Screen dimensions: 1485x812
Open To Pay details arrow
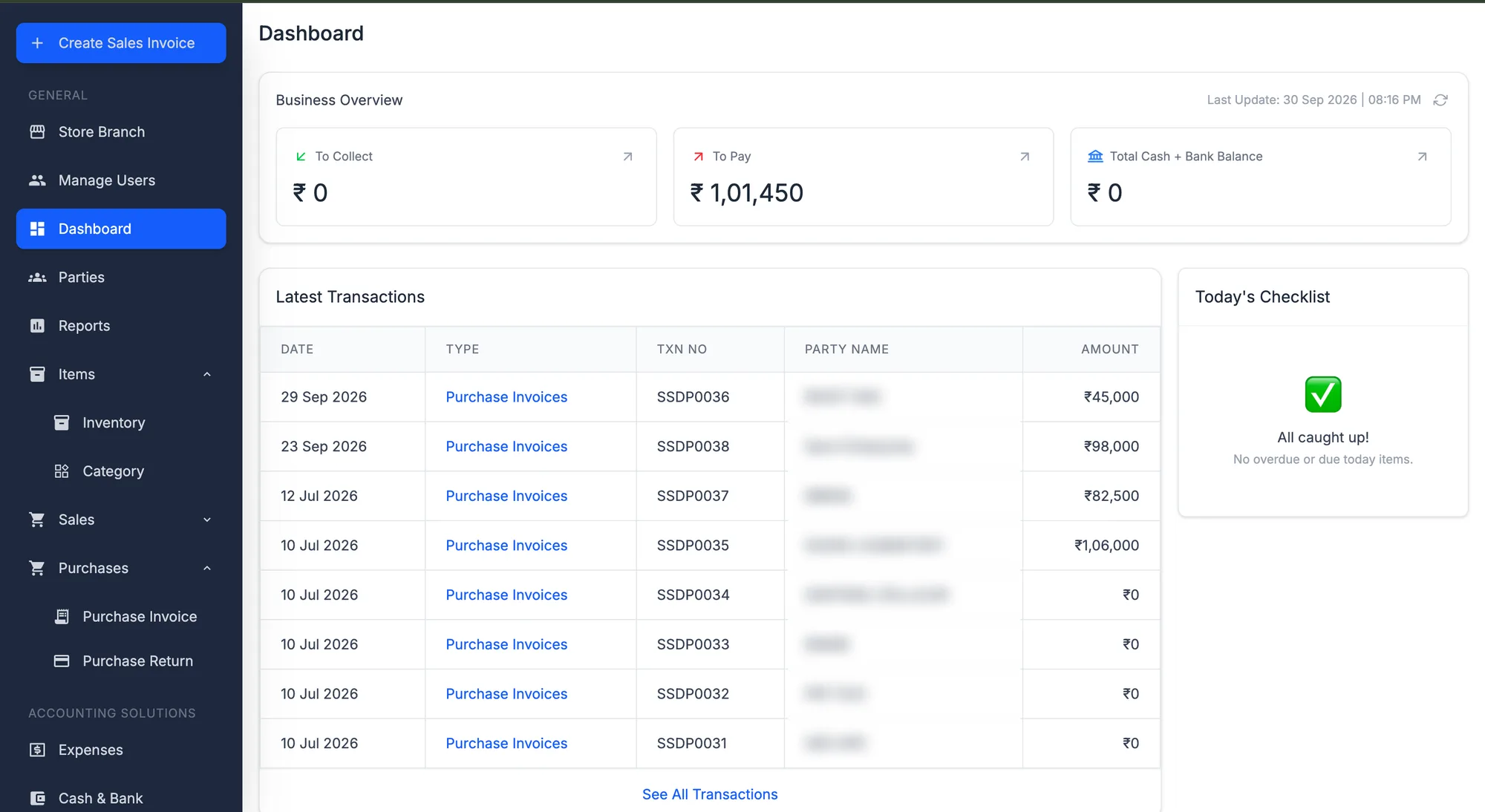[1025, 157]
